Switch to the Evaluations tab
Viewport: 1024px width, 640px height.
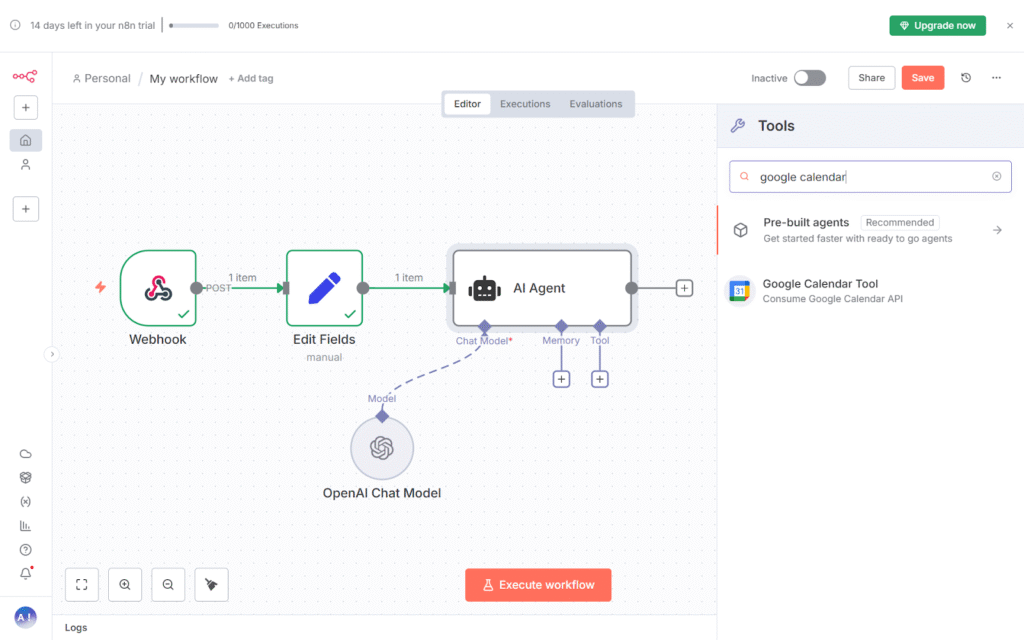(595, 104)
